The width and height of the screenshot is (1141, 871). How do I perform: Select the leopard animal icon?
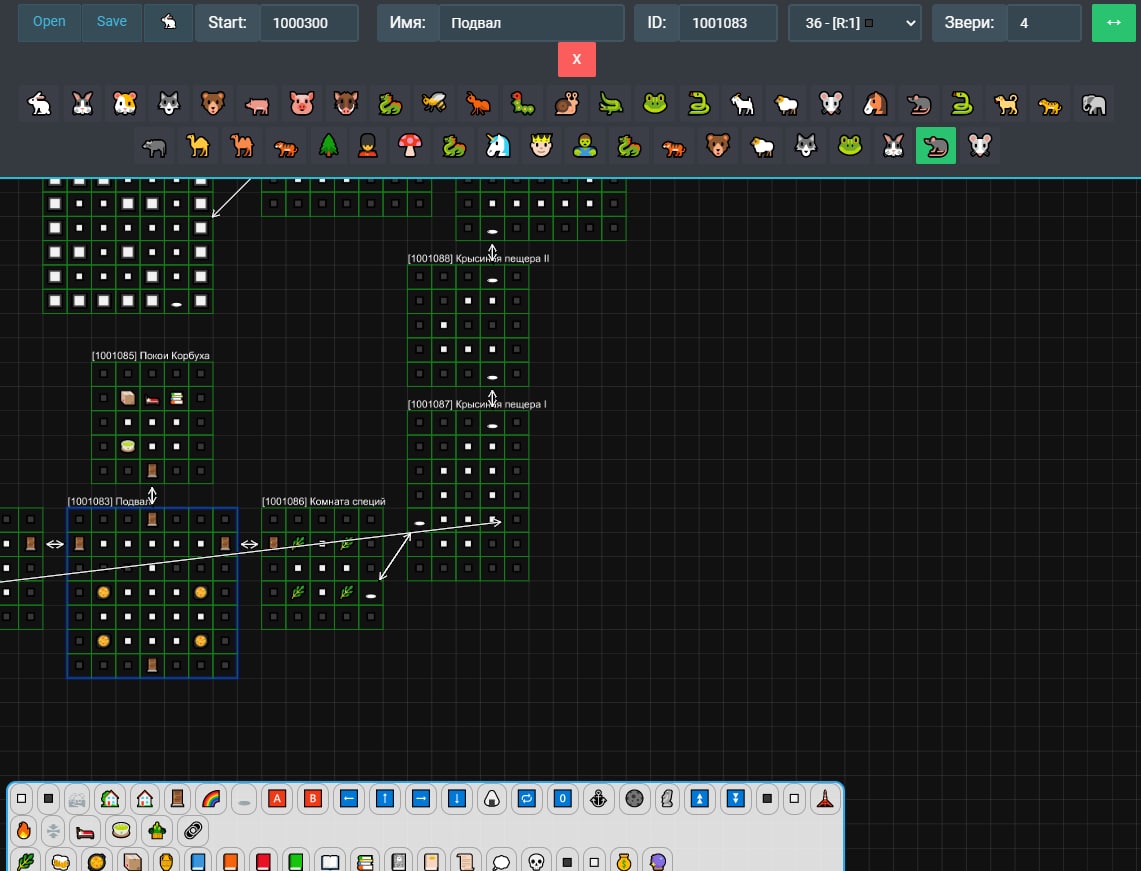tap(1049, 104)
